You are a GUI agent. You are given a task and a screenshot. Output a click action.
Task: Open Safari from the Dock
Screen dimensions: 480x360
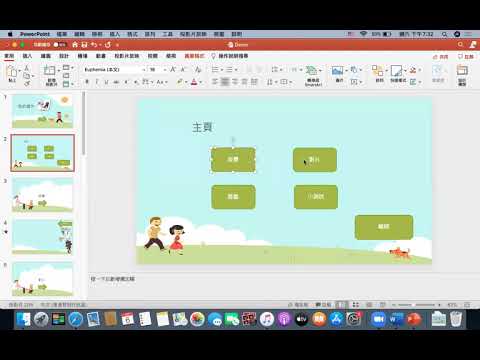tap(76, 319)
